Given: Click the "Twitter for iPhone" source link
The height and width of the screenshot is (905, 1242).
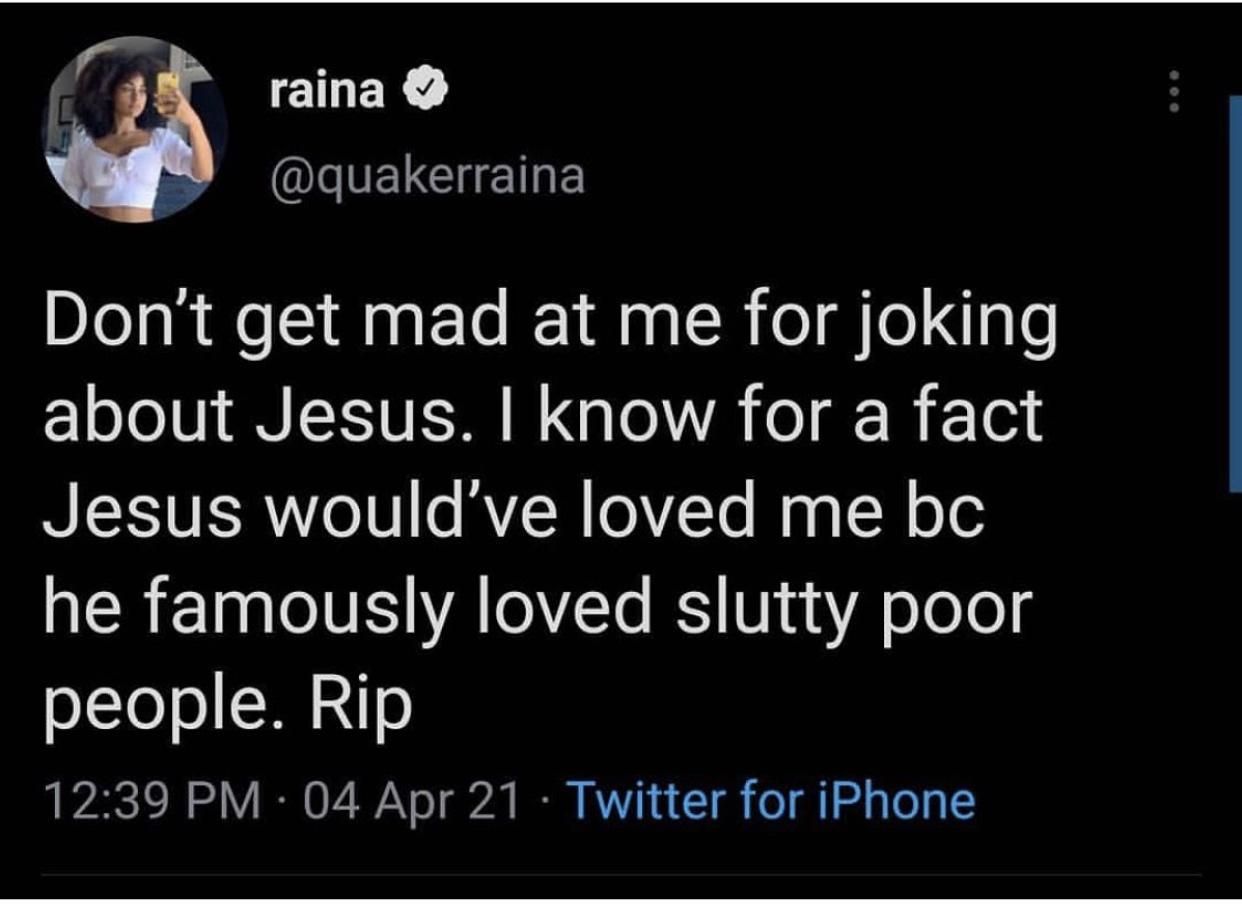Looking at the screenshot, I should [770, 800].
